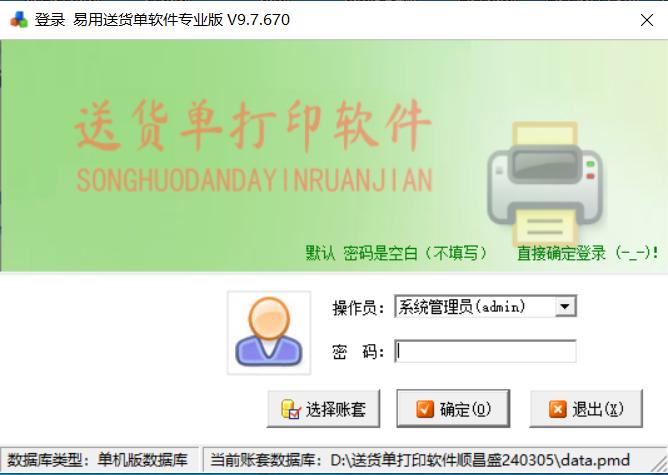Click the orange checkmark icon on 确定 button
668x475 pixels.
pos(425,409)
